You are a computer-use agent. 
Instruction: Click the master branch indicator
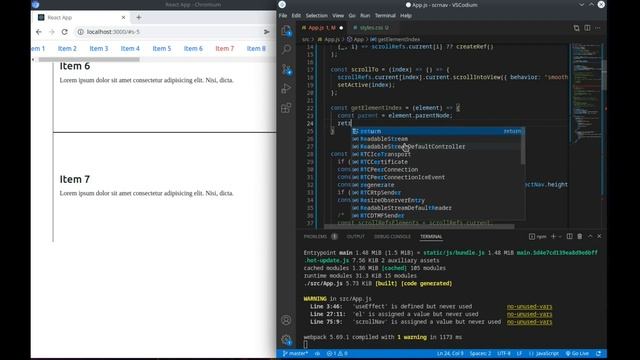[x=296, y=353]
